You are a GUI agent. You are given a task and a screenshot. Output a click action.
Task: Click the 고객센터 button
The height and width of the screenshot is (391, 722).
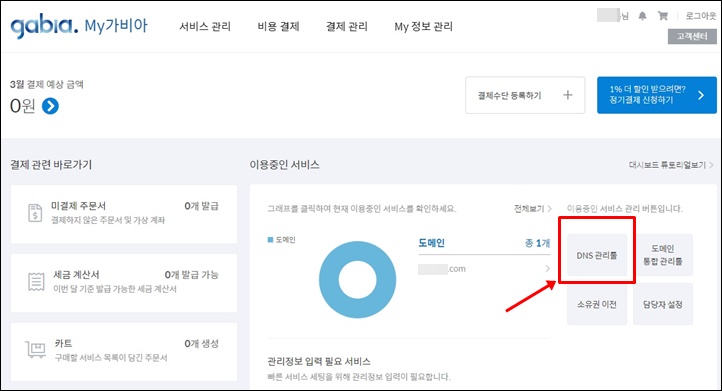tap(692, 36)
